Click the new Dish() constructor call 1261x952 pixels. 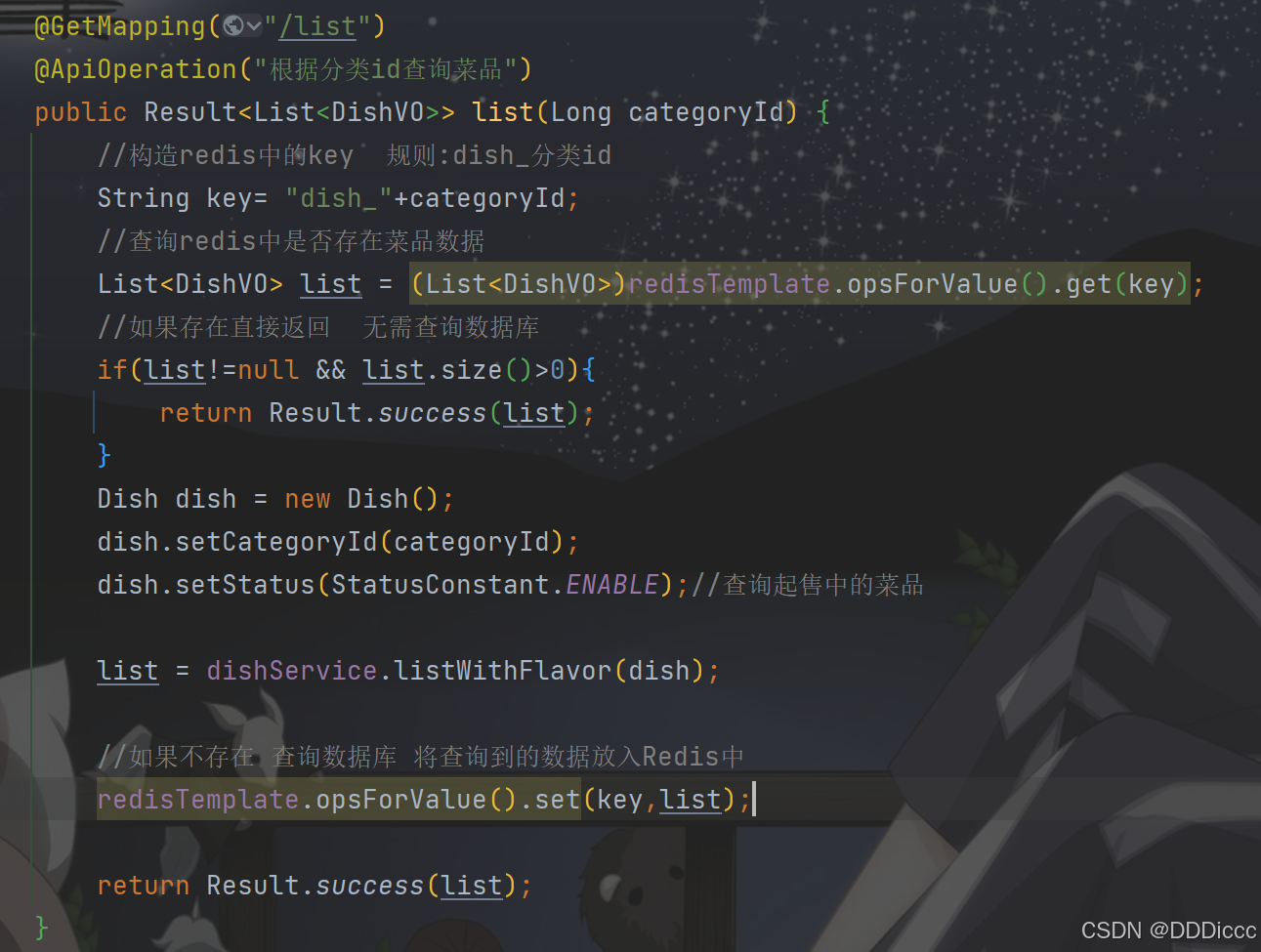tap(361, 499)
